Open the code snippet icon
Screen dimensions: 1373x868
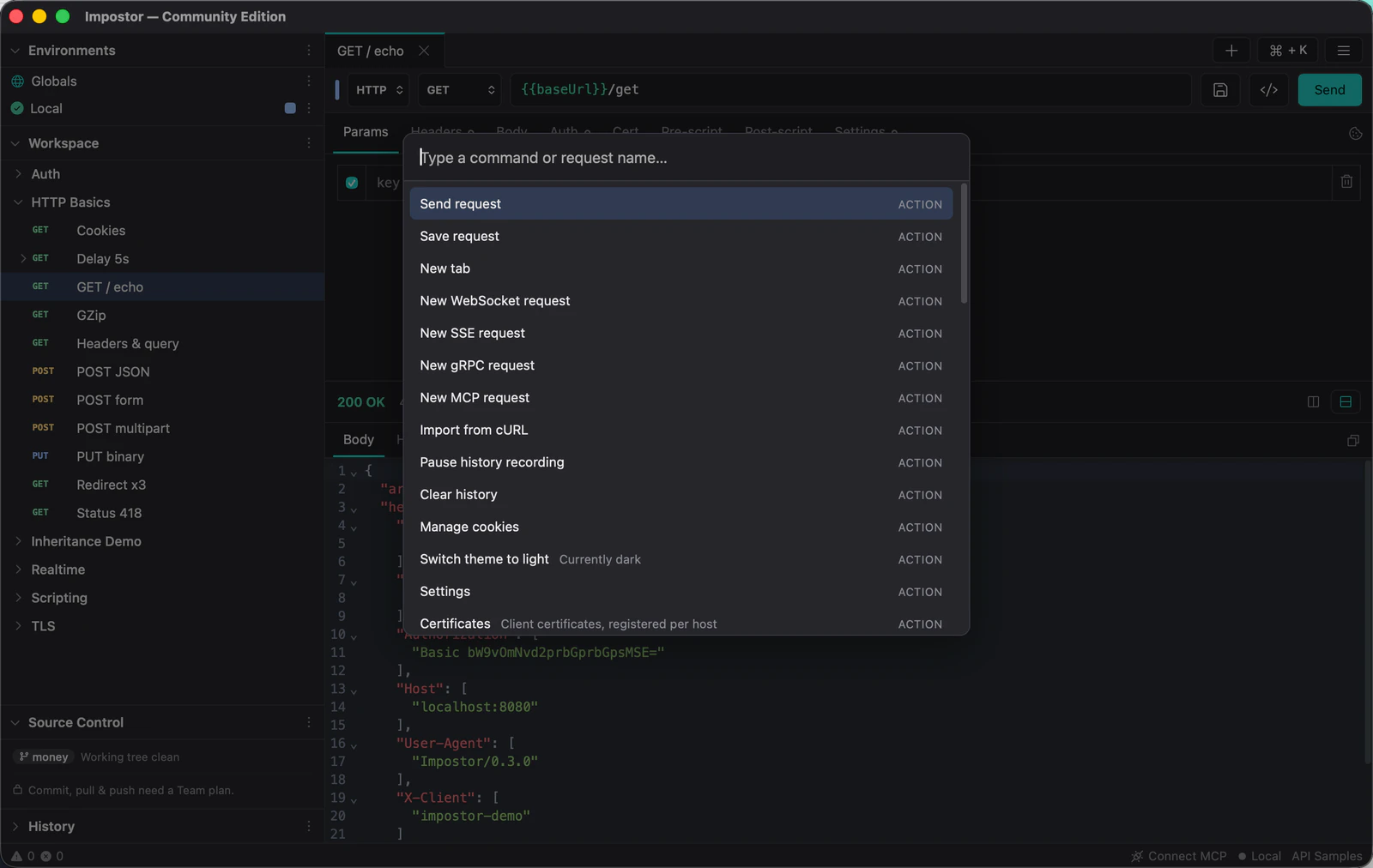click(1269, 90)
